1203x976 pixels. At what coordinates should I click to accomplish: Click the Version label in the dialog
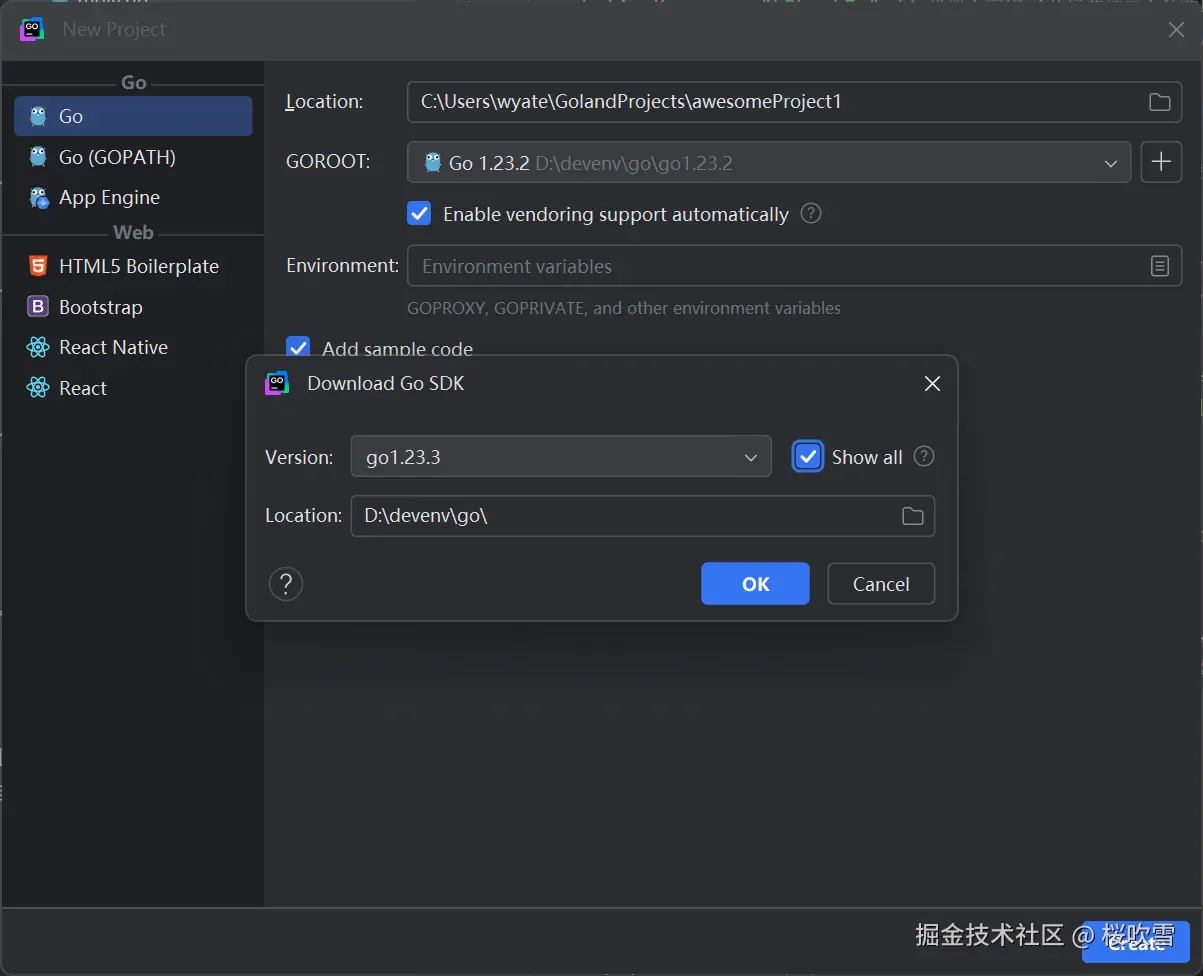click(299, 457)
